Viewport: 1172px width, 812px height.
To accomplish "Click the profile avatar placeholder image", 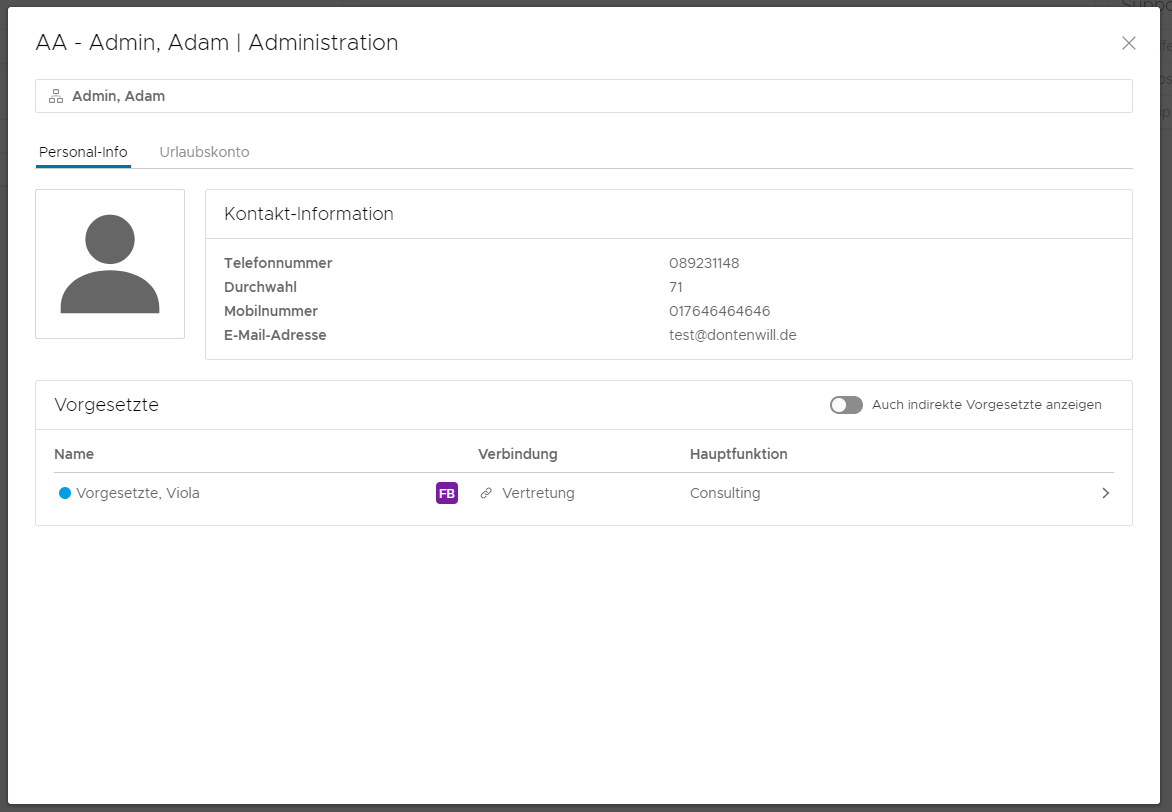I will [x=110, y=264].
